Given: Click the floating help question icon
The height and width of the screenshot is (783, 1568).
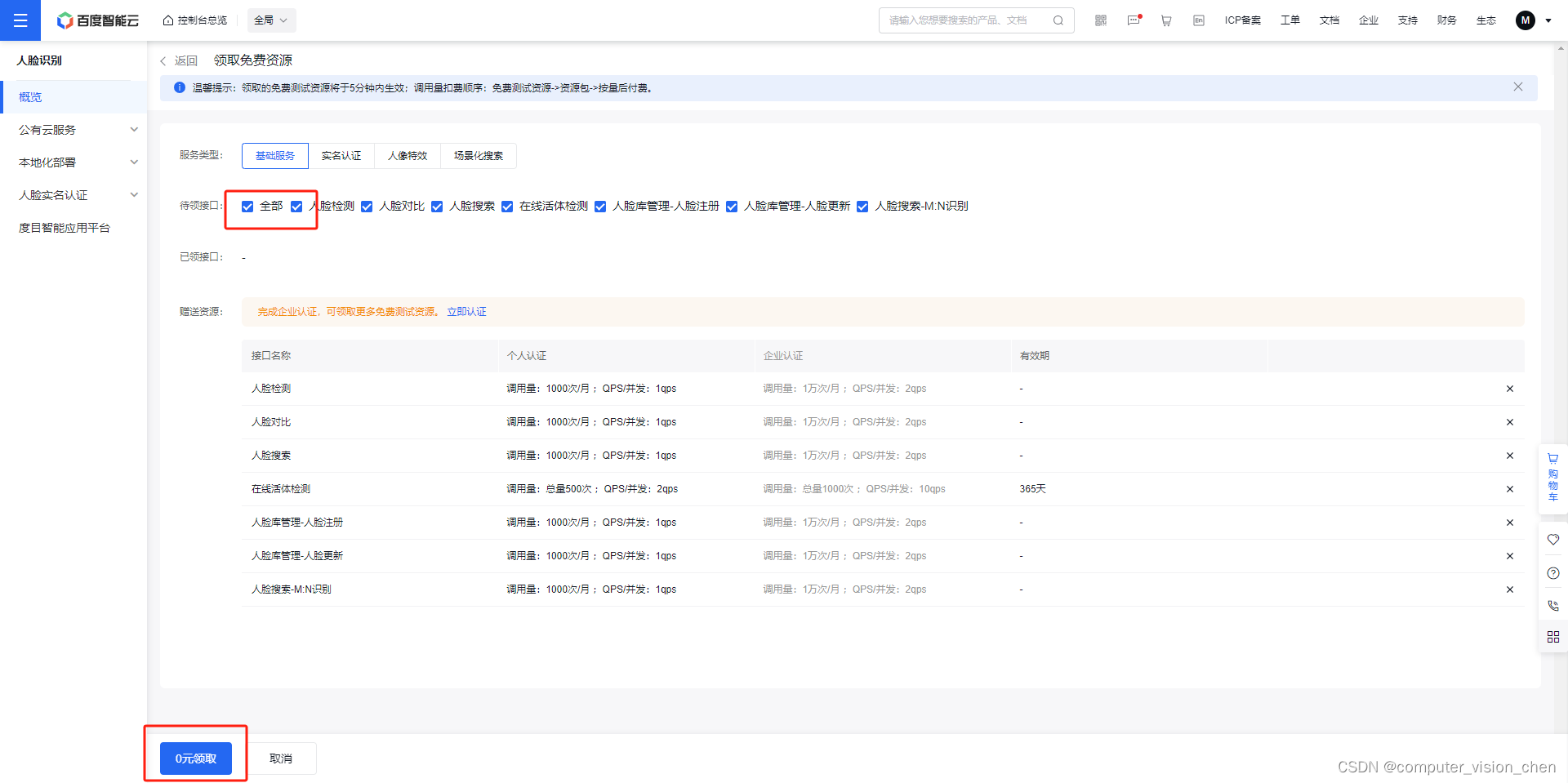Looking at the screenshot, I should (1553, 573).
